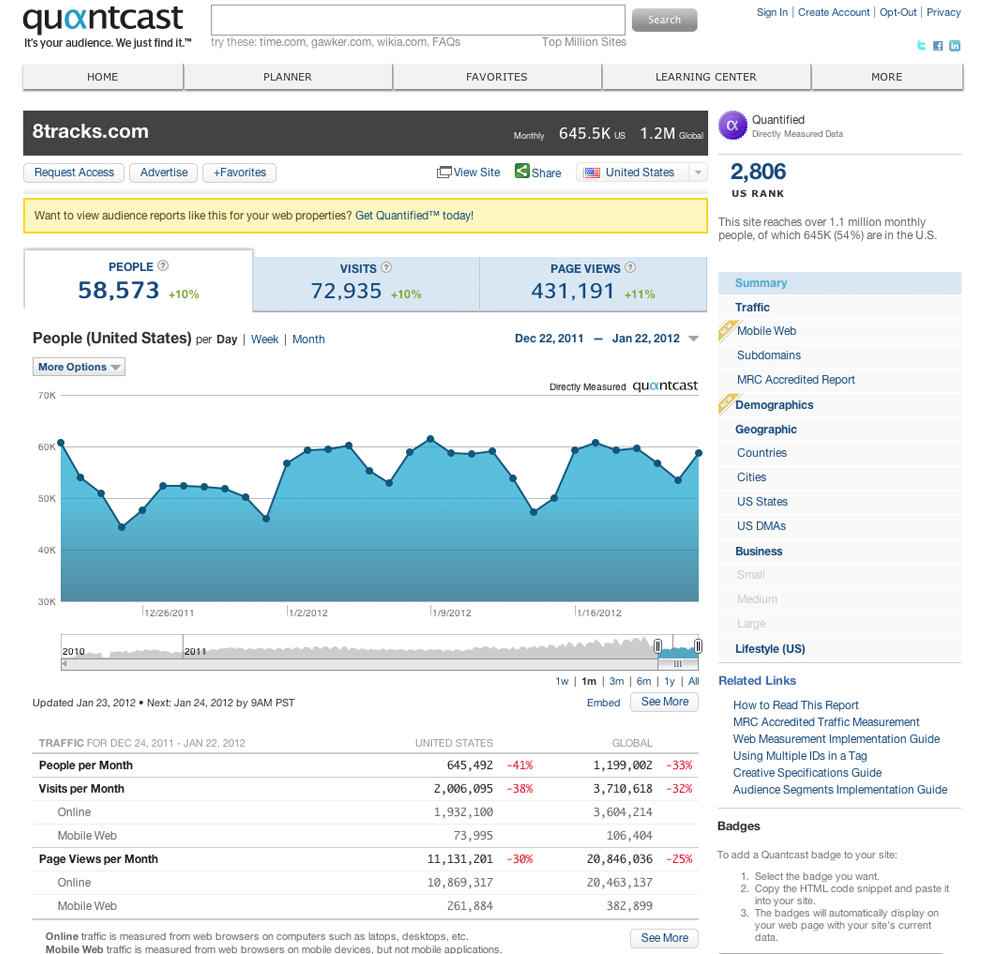Click the View Site window icon
Screen dimensions: 1004x954
[444, 172]
